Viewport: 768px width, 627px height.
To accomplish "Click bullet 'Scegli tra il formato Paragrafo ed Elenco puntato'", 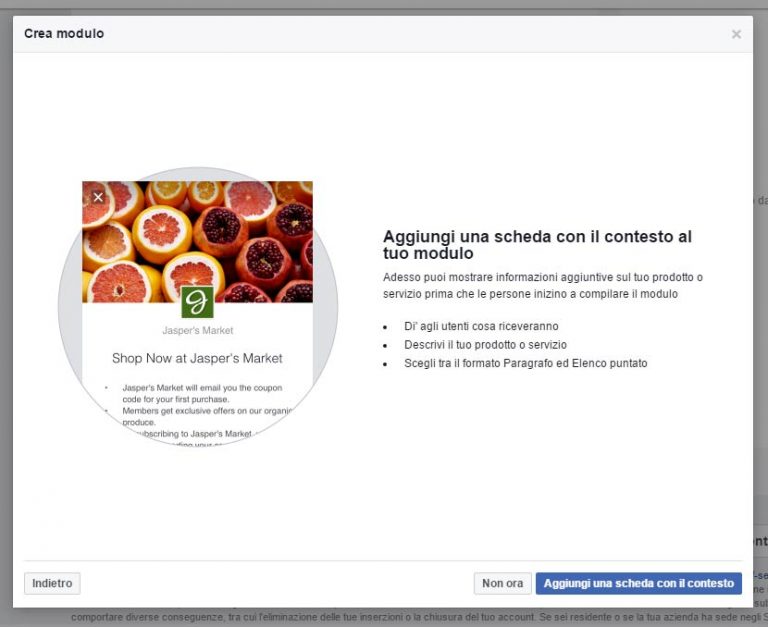I will [x=526, y=363].
